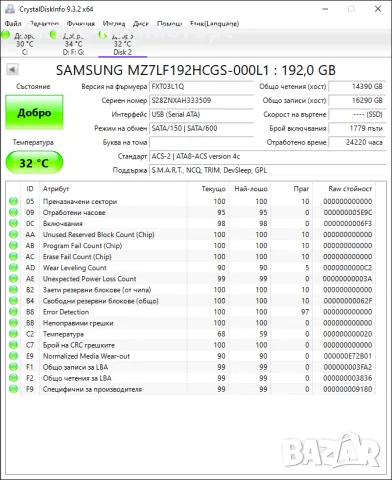Viewport: 392px width, 480px height.
Task: Click the status circle for attribute 05
Action: [x=13, y=201]
